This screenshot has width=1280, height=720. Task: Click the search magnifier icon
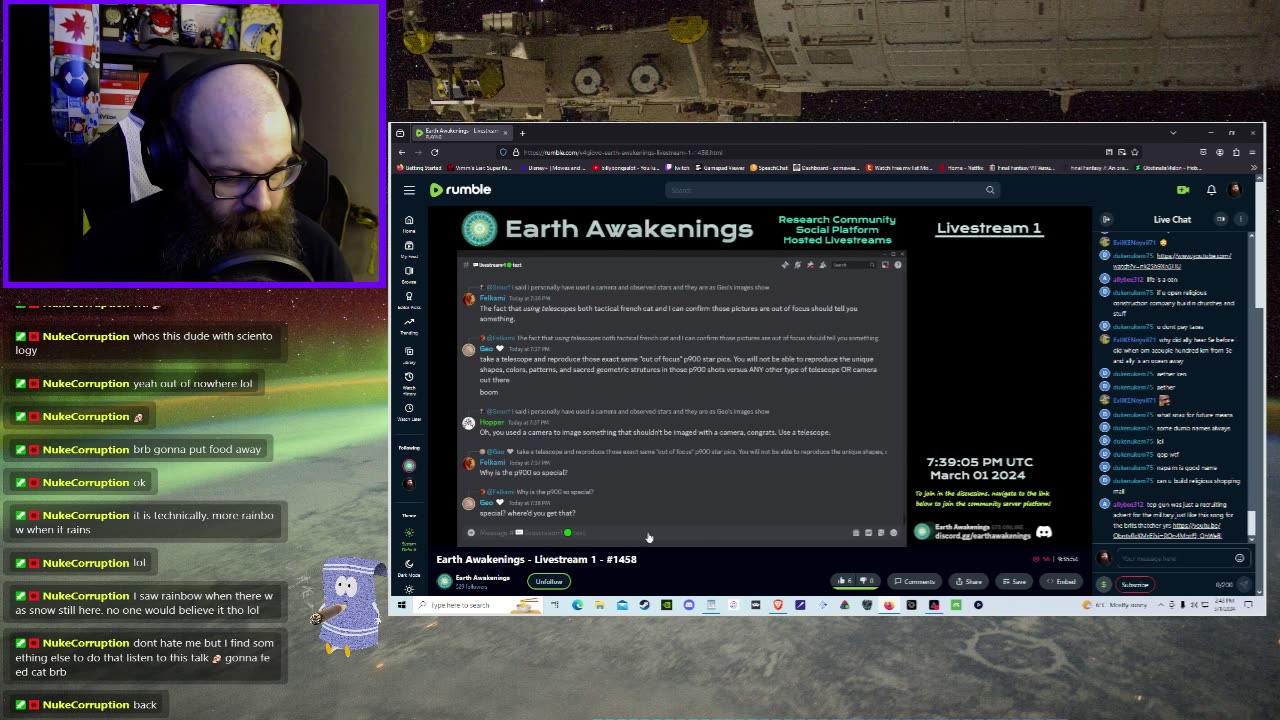[x=990, y=190]
